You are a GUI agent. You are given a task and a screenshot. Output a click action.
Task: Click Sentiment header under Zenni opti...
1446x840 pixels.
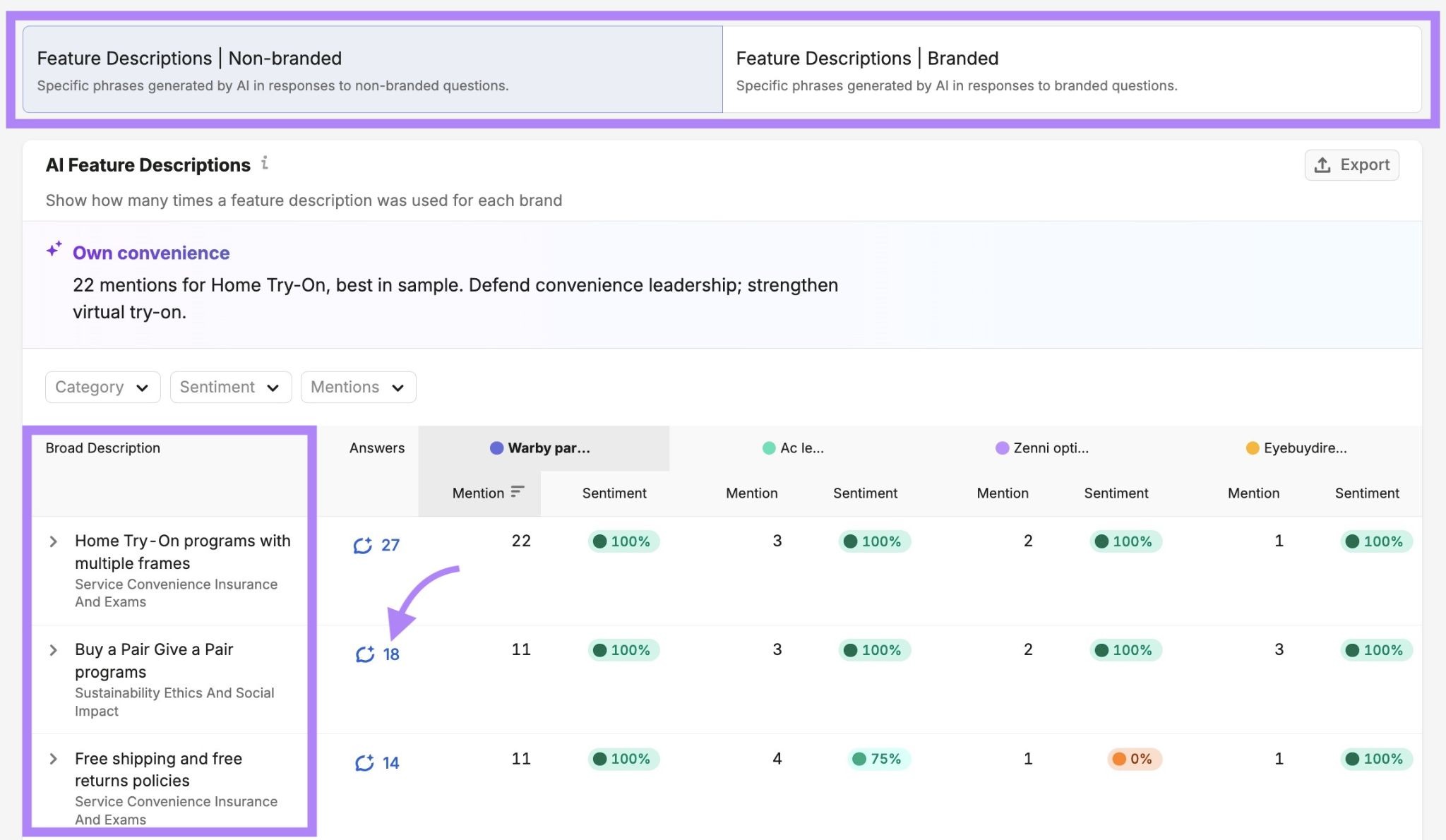click(x=1116, y=493)
